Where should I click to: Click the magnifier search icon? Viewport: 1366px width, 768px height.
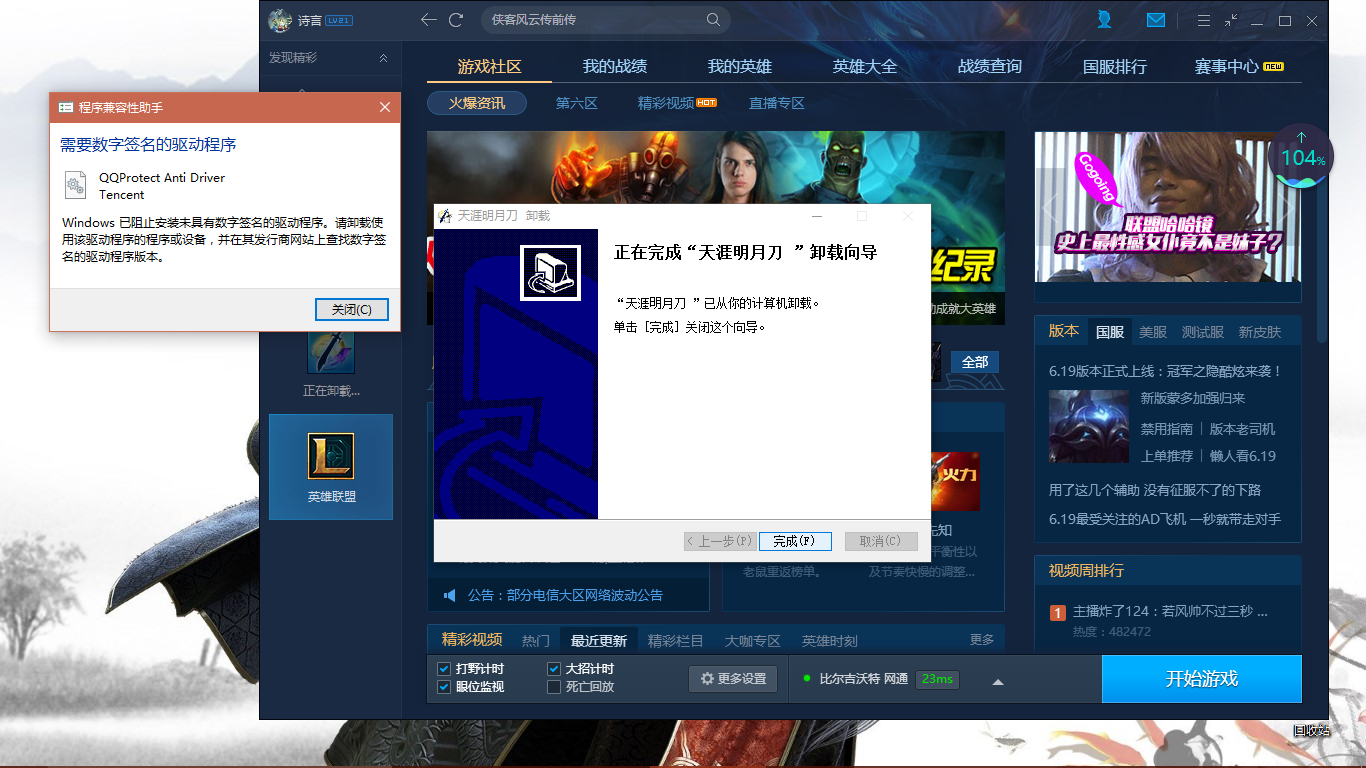tap(713, 20)
